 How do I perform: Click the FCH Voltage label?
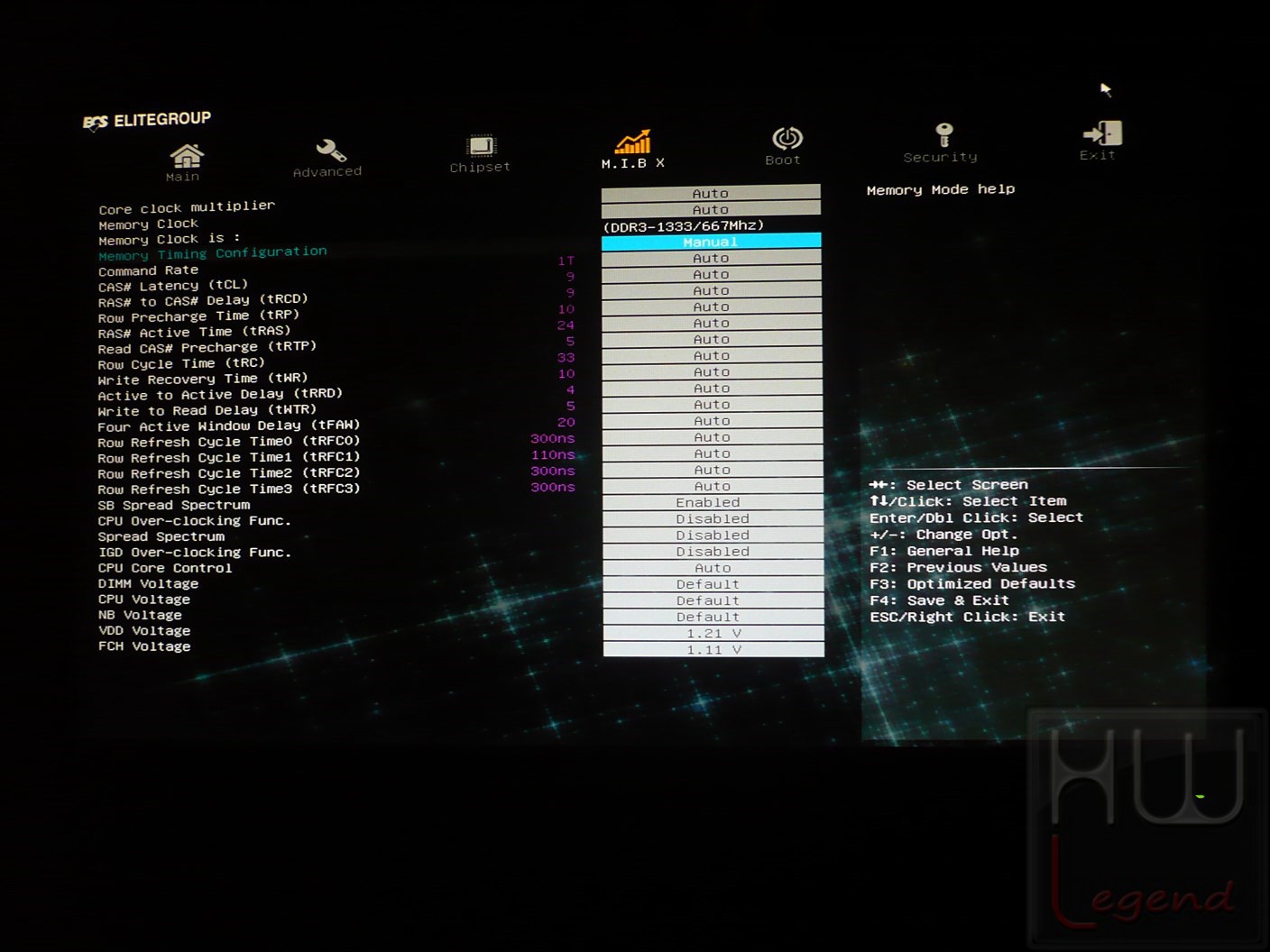(144, 646)
